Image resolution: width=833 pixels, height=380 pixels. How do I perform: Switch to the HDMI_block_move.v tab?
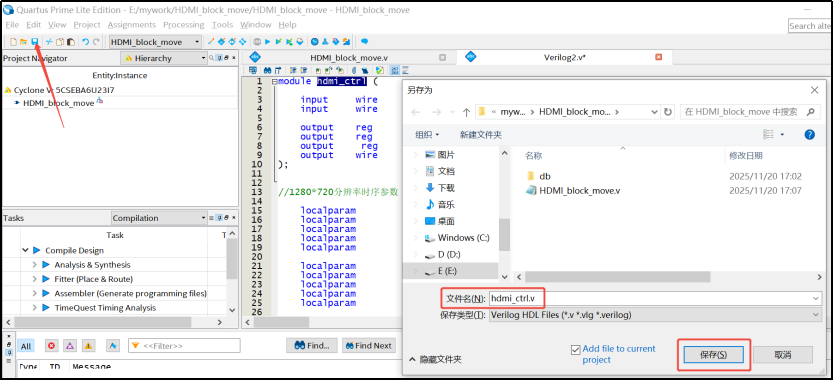click(x=348, y=57)
